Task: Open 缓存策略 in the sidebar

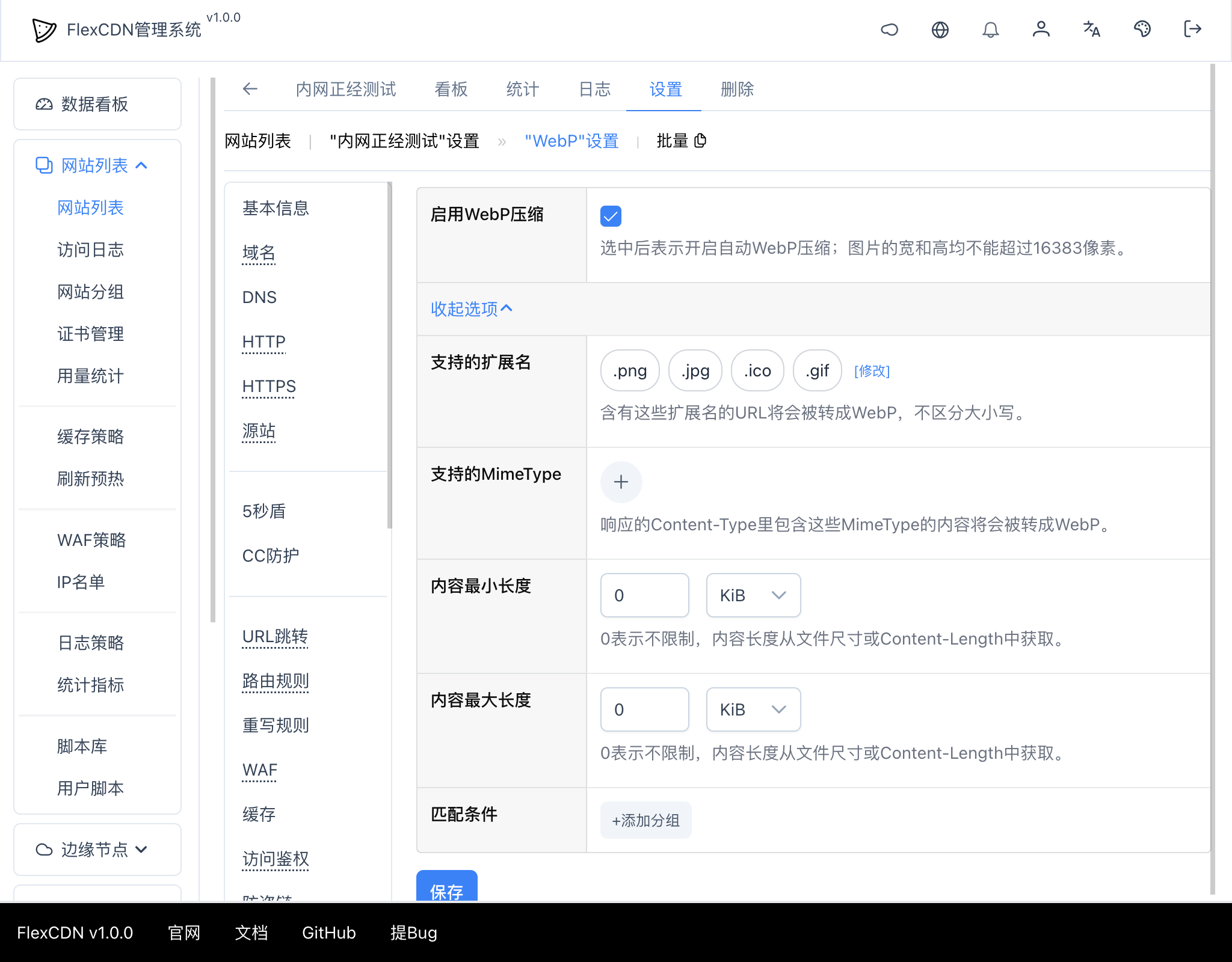Action: [90, 437]
